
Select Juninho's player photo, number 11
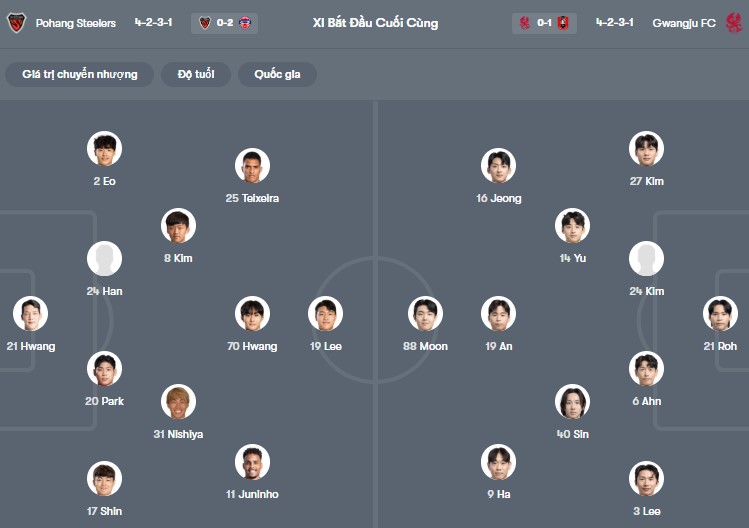(252, 462)
